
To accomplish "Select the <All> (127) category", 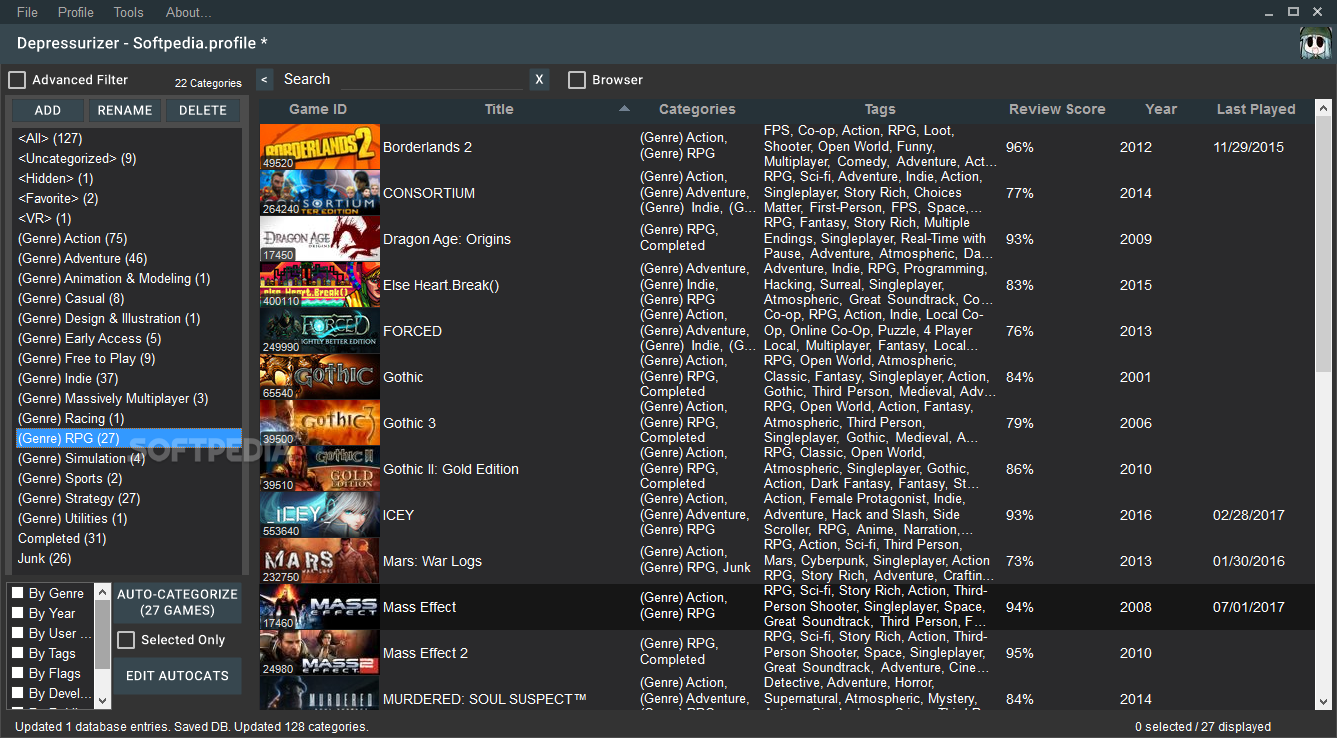I will click(128, 139).
